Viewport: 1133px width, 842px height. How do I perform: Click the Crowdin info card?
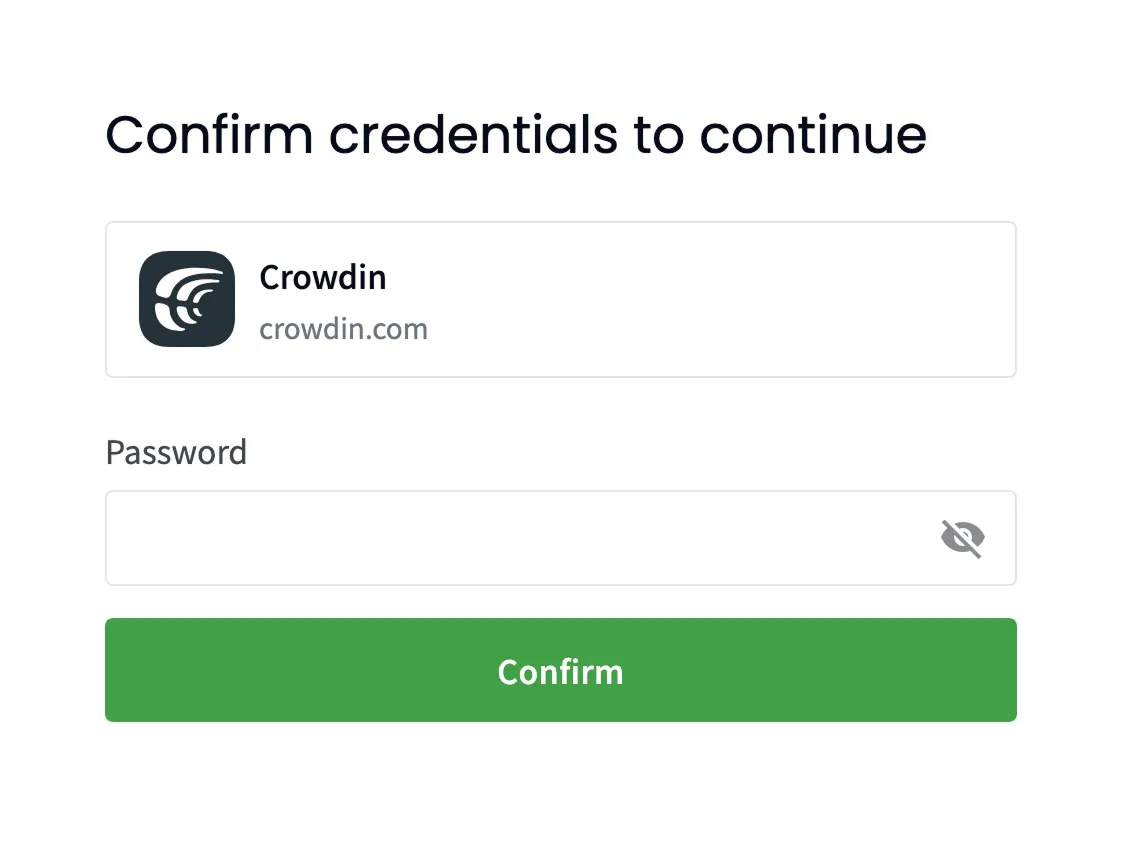(560, 299)
